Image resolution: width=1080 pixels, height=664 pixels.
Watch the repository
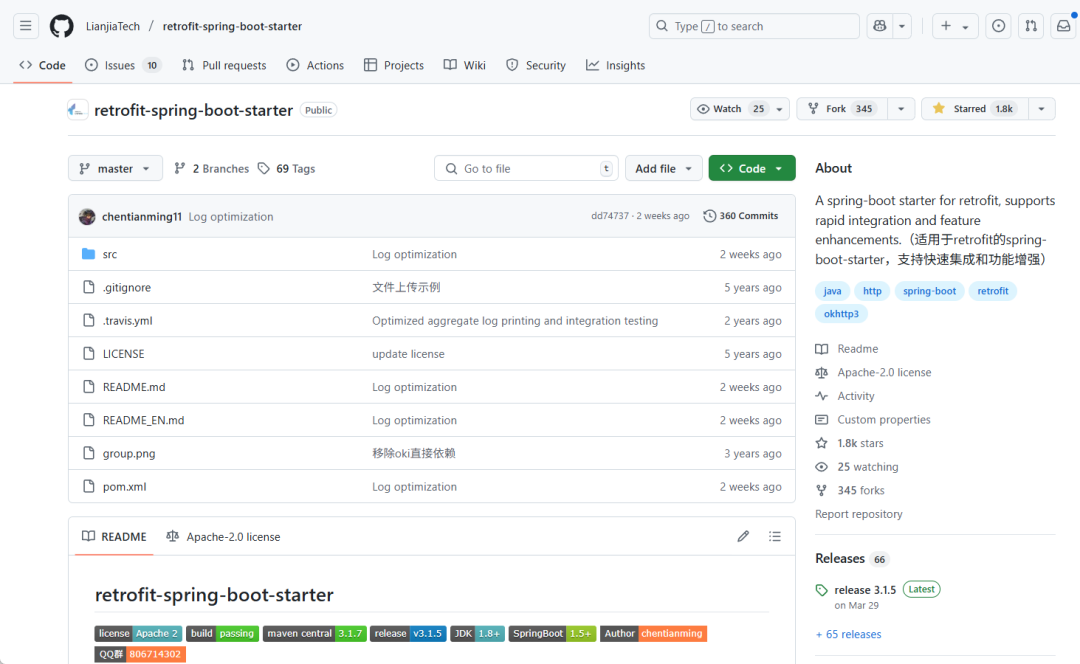coord(728,108)
